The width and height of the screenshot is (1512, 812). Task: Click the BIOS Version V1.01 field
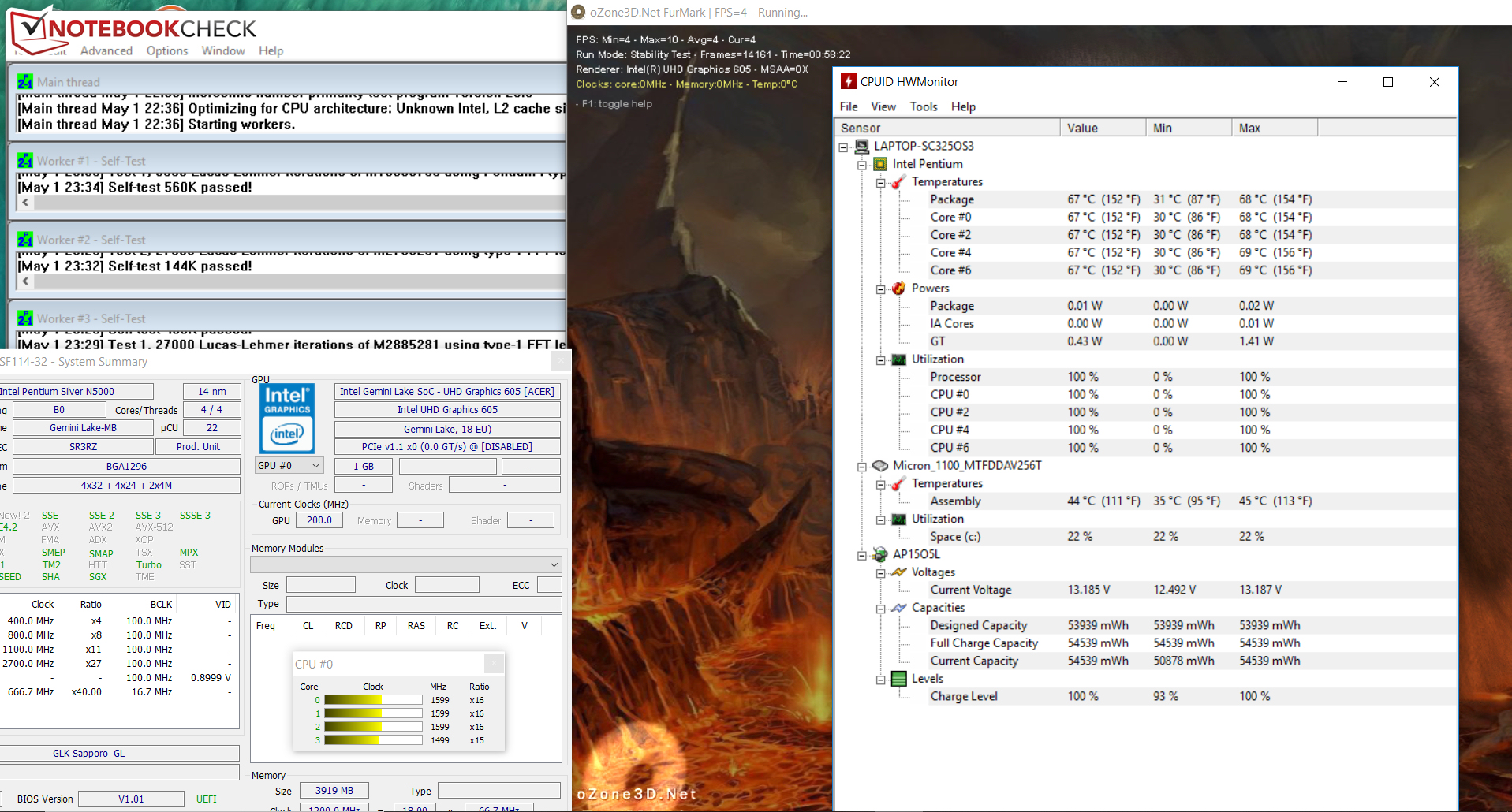[x=131, y=799]
